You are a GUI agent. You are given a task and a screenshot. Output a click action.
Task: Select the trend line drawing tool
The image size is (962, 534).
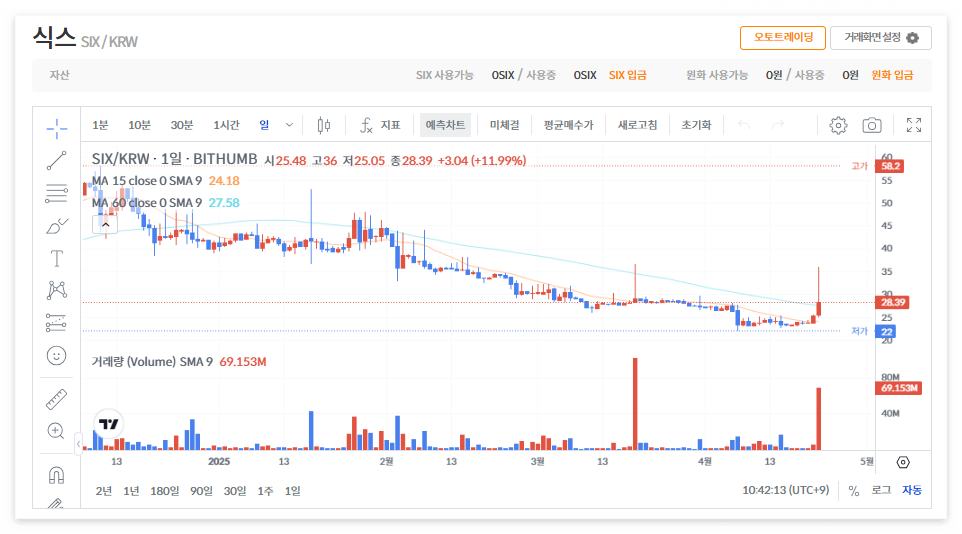click(x=56, y=161)
